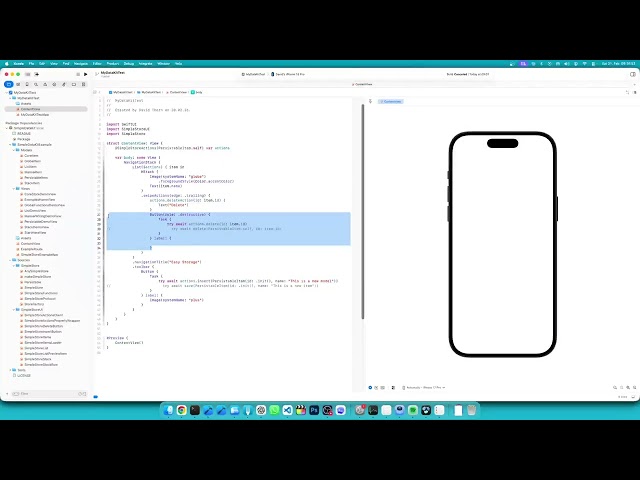Select the ContentView editor tab
The height and width of the screenshot is (480, 640).
point(363,84)
